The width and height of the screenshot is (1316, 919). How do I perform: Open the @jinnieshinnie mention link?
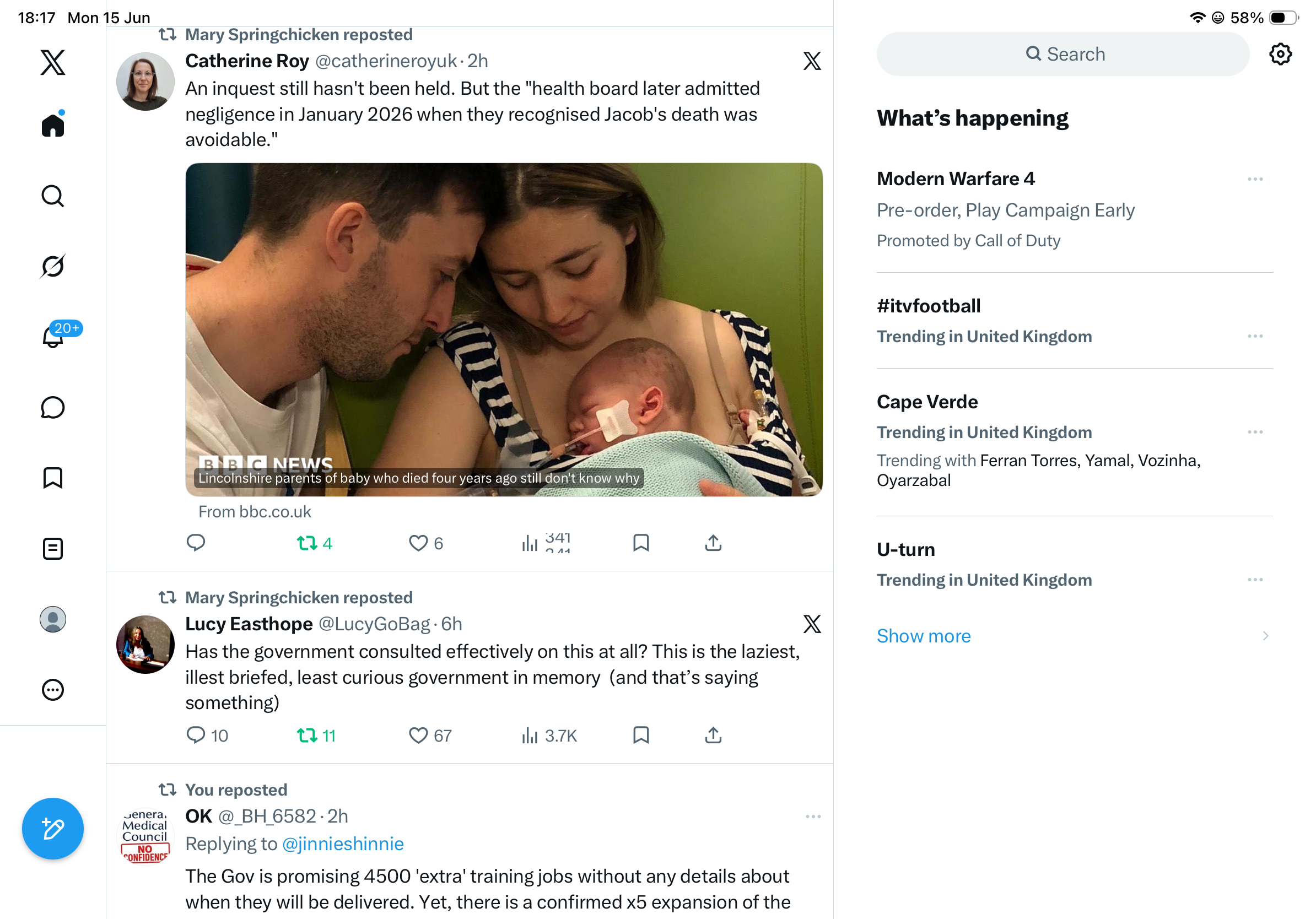(343, 844)
